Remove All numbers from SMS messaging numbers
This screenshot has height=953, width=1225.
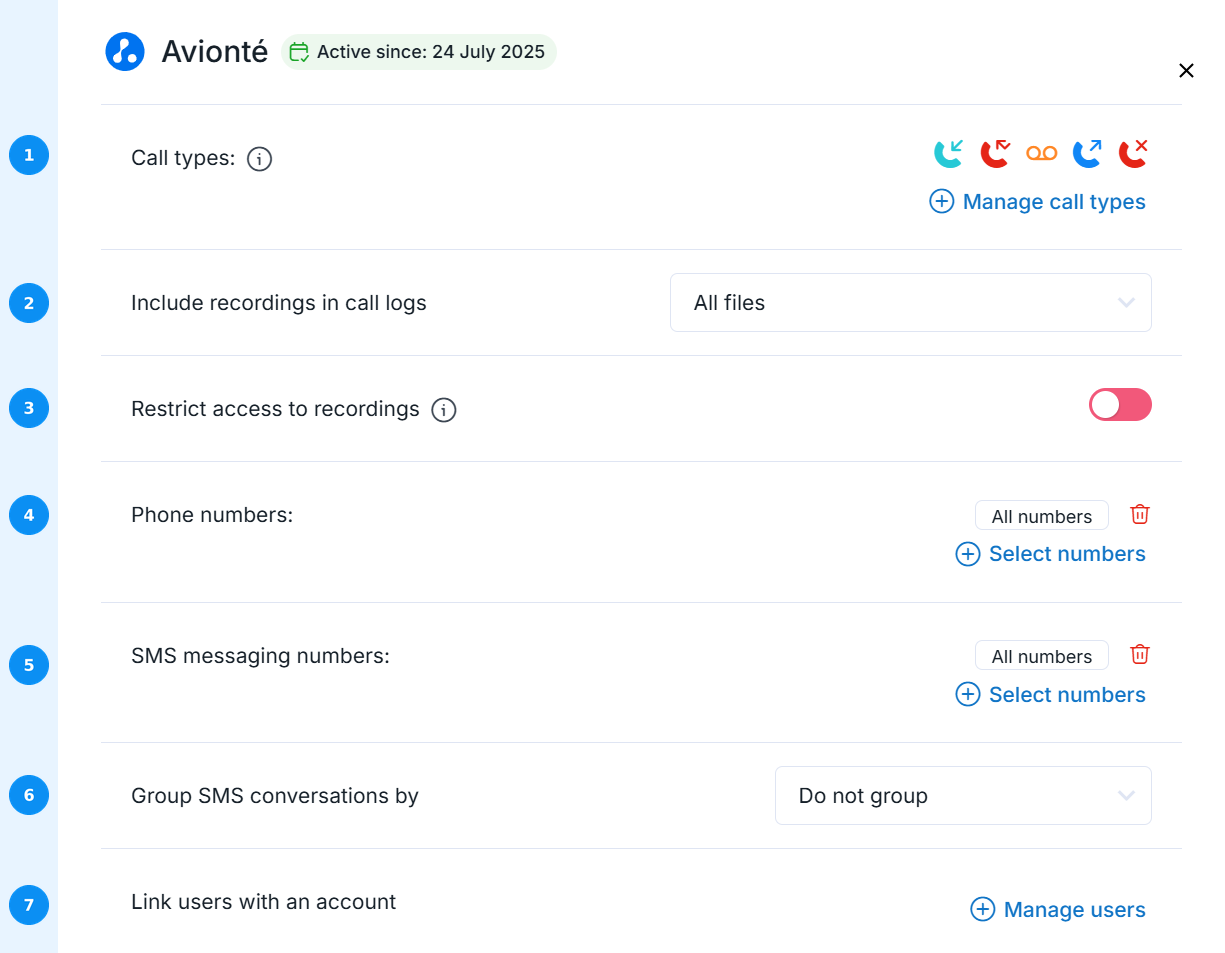tap(1140, 654)
